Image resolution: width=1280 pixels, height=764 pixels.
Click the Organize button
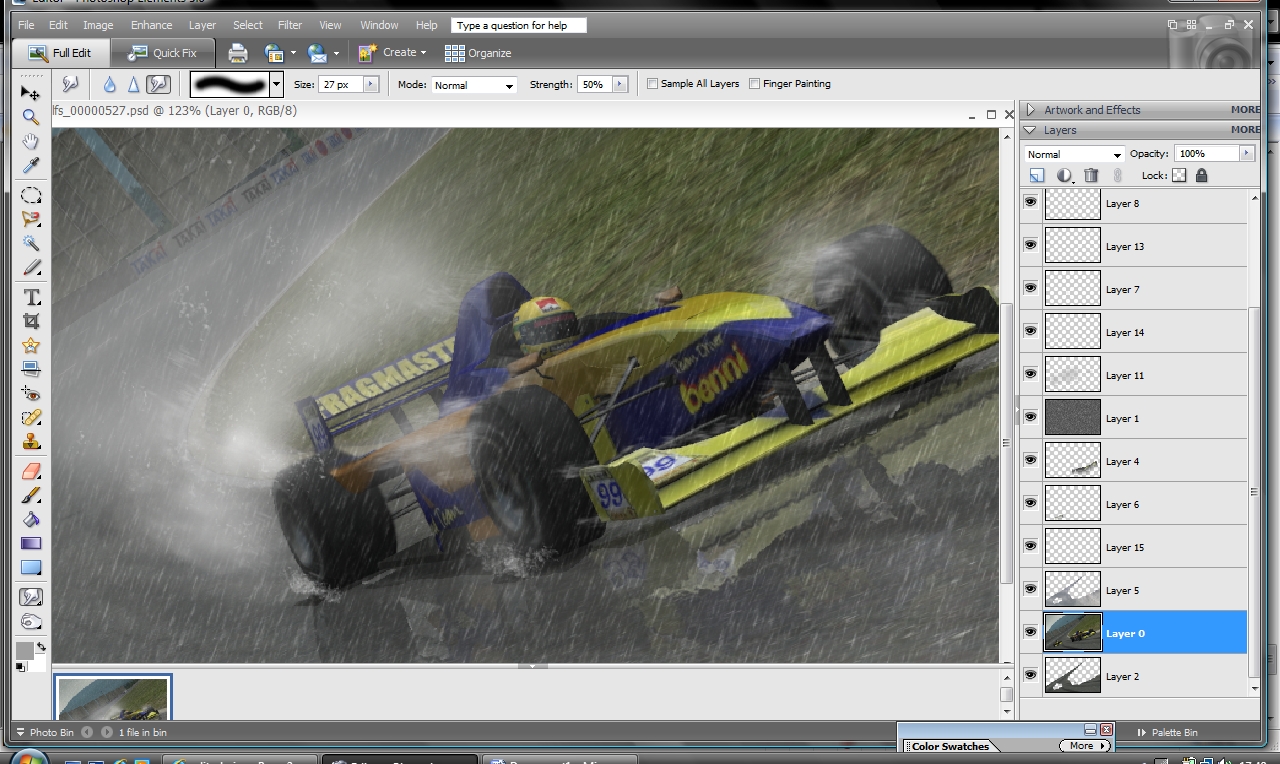[478, 53]
